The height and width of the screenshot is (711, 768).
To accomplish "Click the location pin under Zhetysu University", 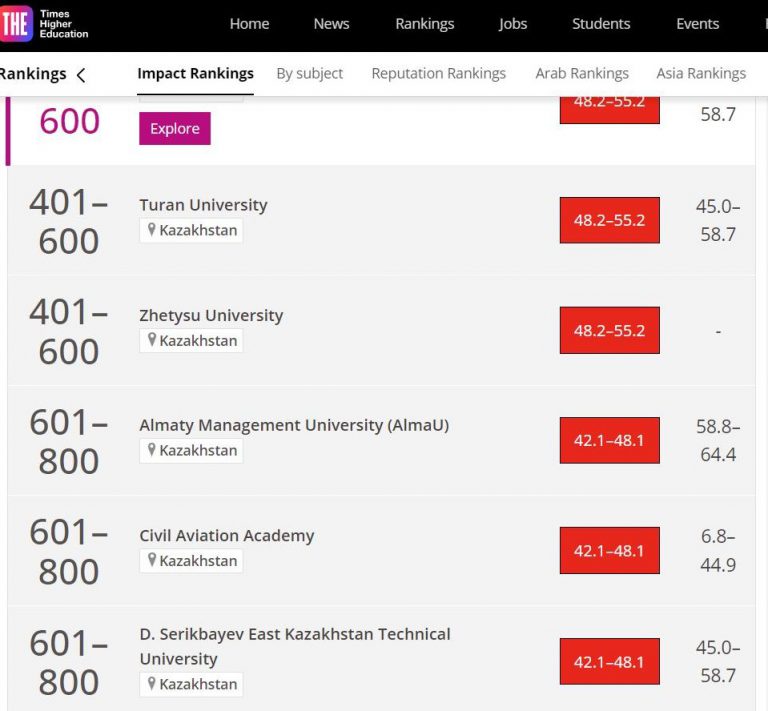I will point(152,341).
